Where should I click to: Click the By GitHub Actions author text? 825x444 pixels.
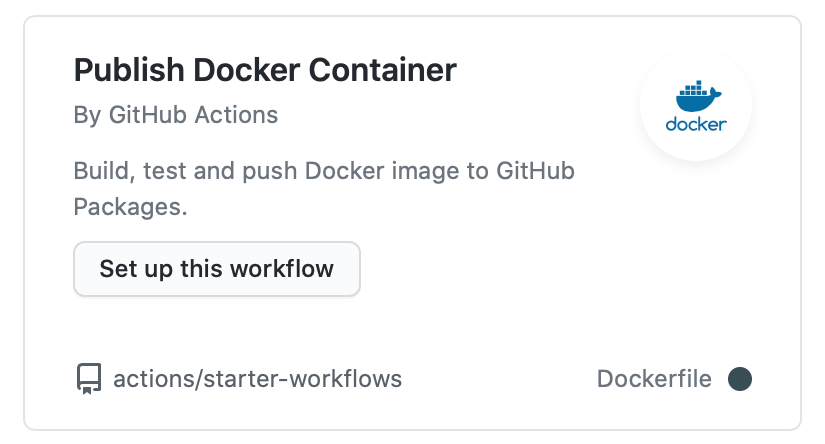click(176, 115)
